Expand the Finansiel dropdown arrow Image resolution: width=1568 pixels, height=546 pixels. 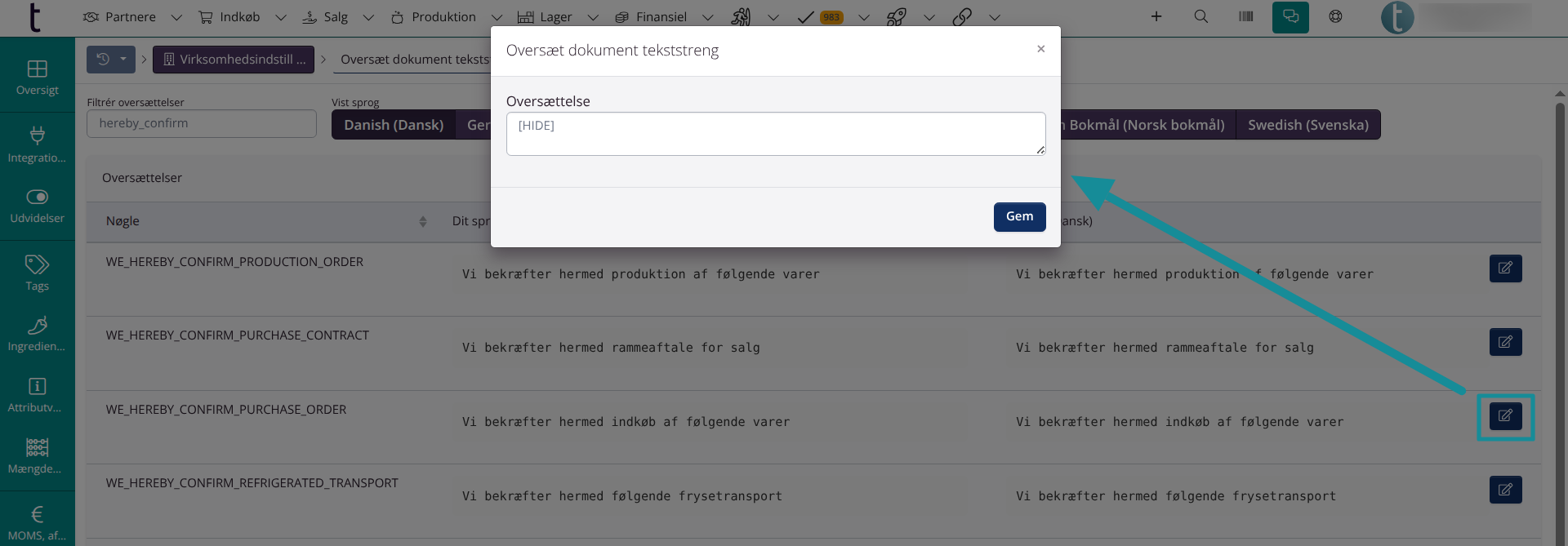click(708, 17)
